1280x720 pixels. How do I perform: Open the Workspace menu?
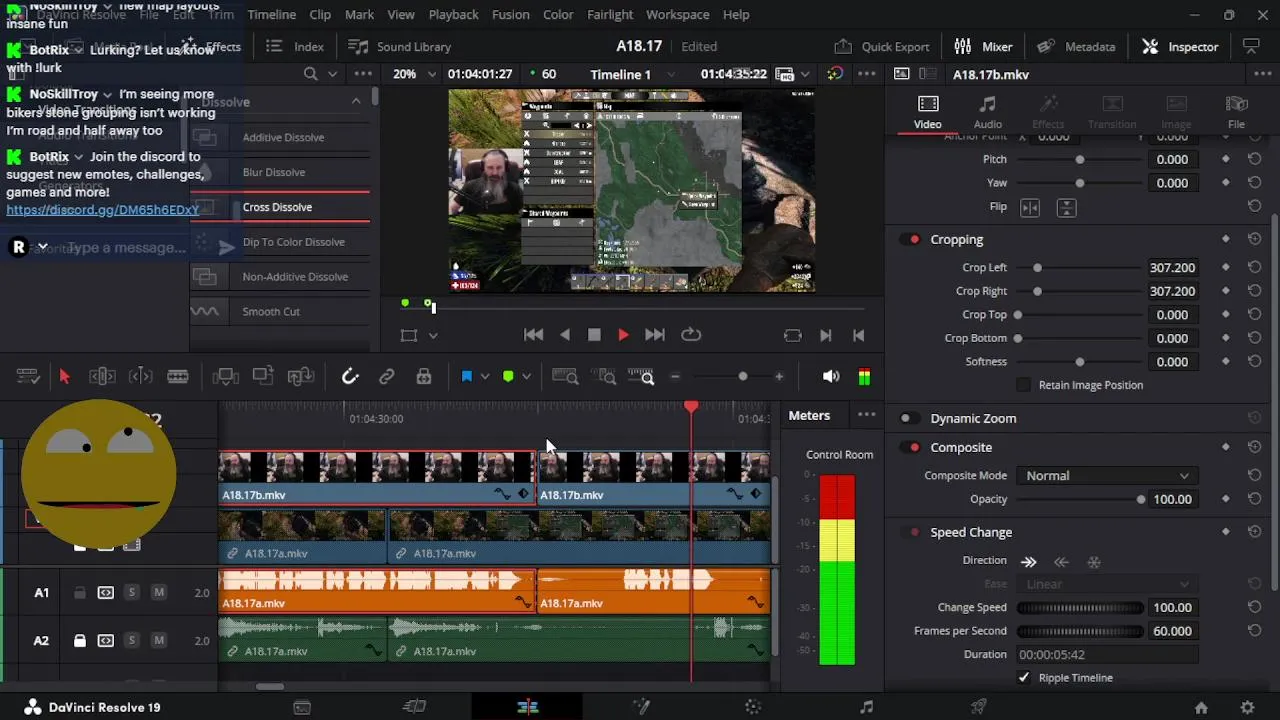coord(678,15)
